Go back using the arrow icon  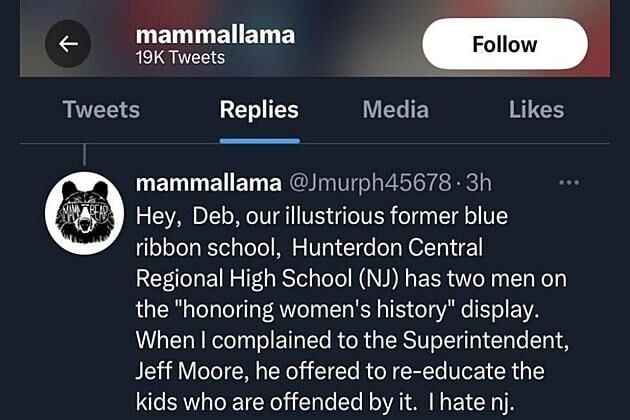pyautogui.click(x=69, y=44)
